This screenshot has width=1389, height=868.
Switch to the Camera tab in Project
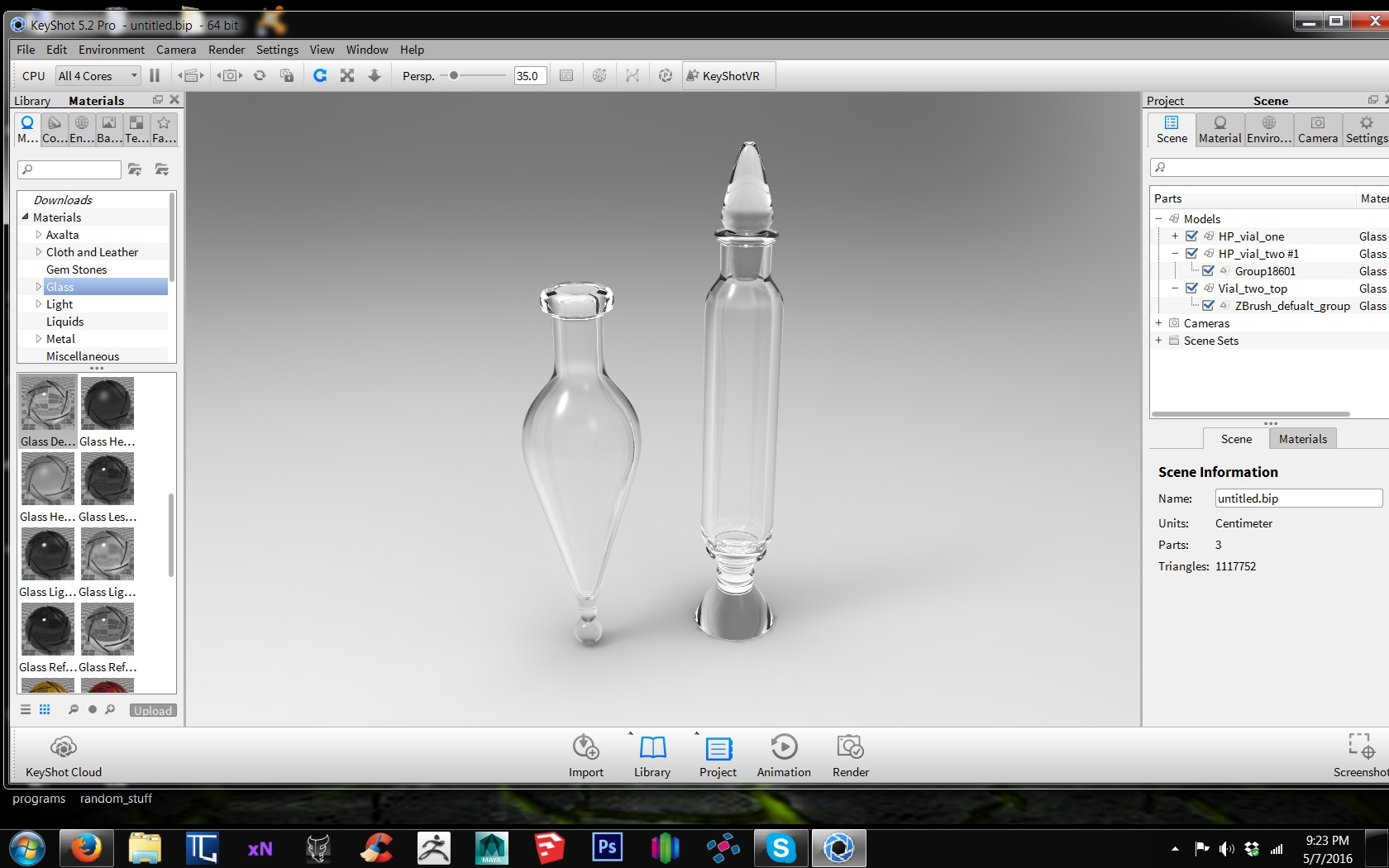pos(1318,130)
